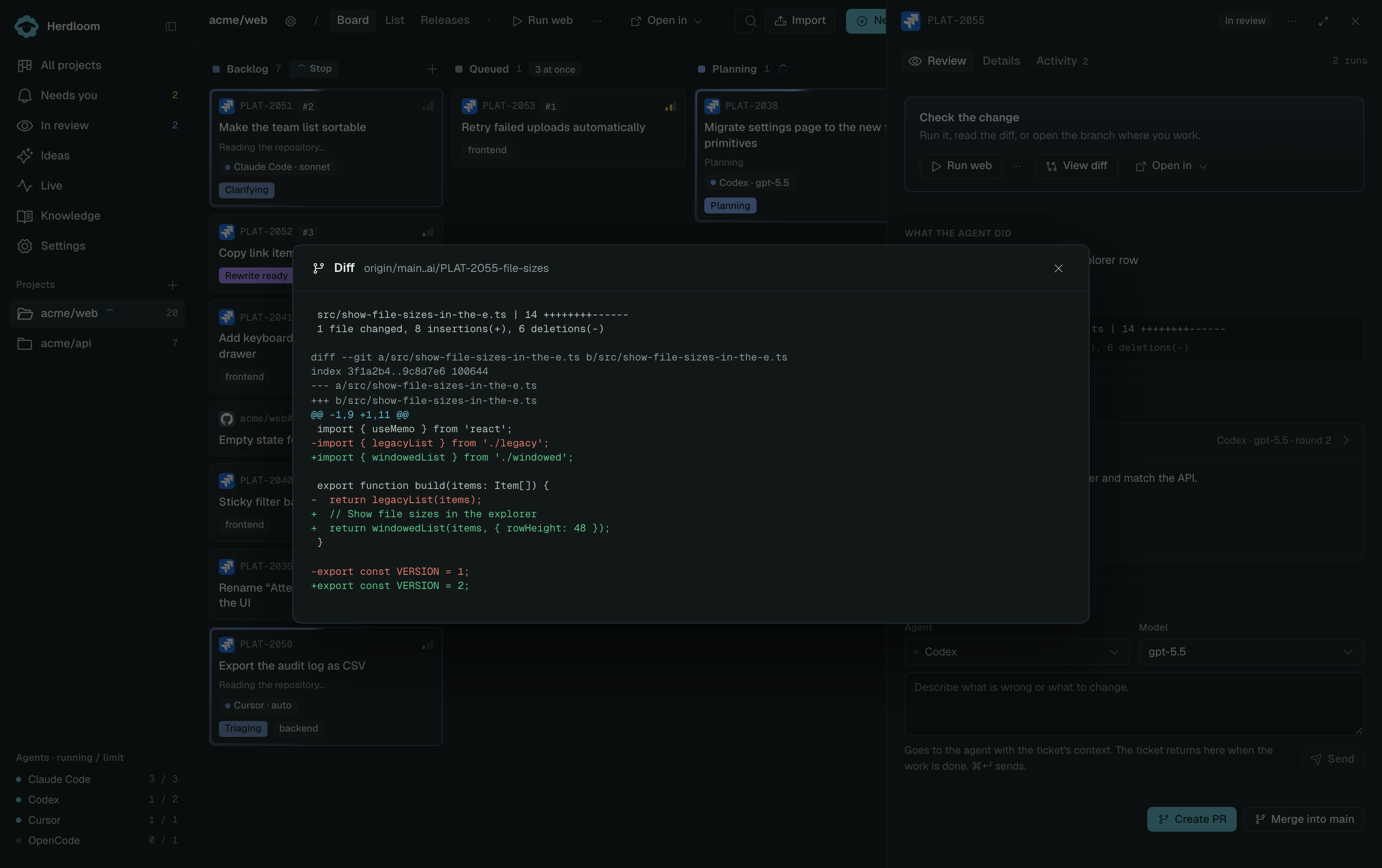Click the Clarifying tag on PLAT-2051
Viewport: 1382px width, 868px height.
point(247,190)
